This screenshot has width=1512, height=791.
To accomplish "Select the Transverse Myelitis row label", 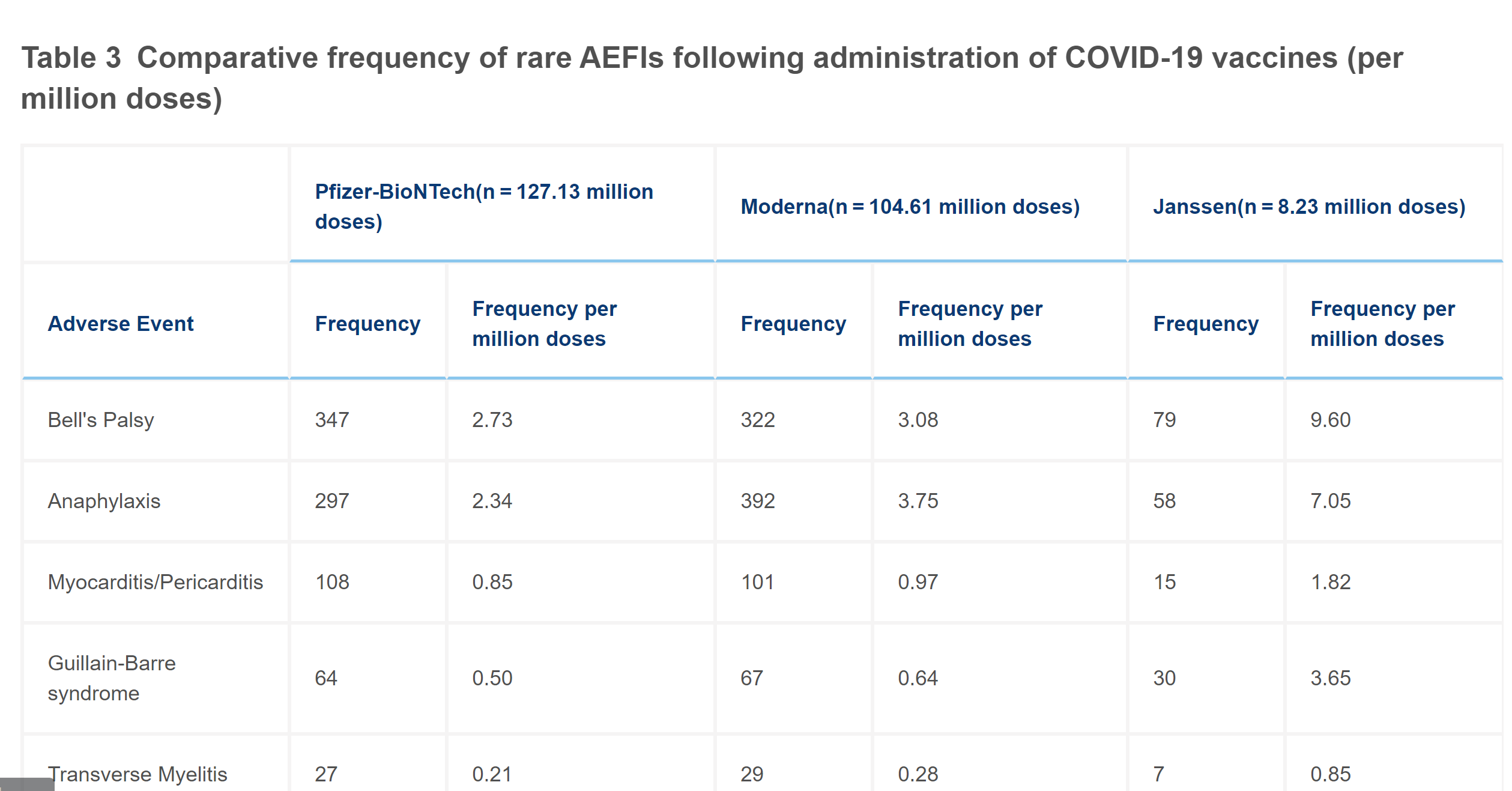I will pyautogui.click(x=138, y=774).
